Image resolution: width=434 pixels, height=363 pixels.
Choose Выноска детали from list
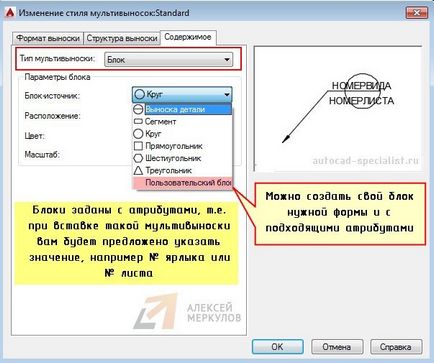[x=182, y=109]
